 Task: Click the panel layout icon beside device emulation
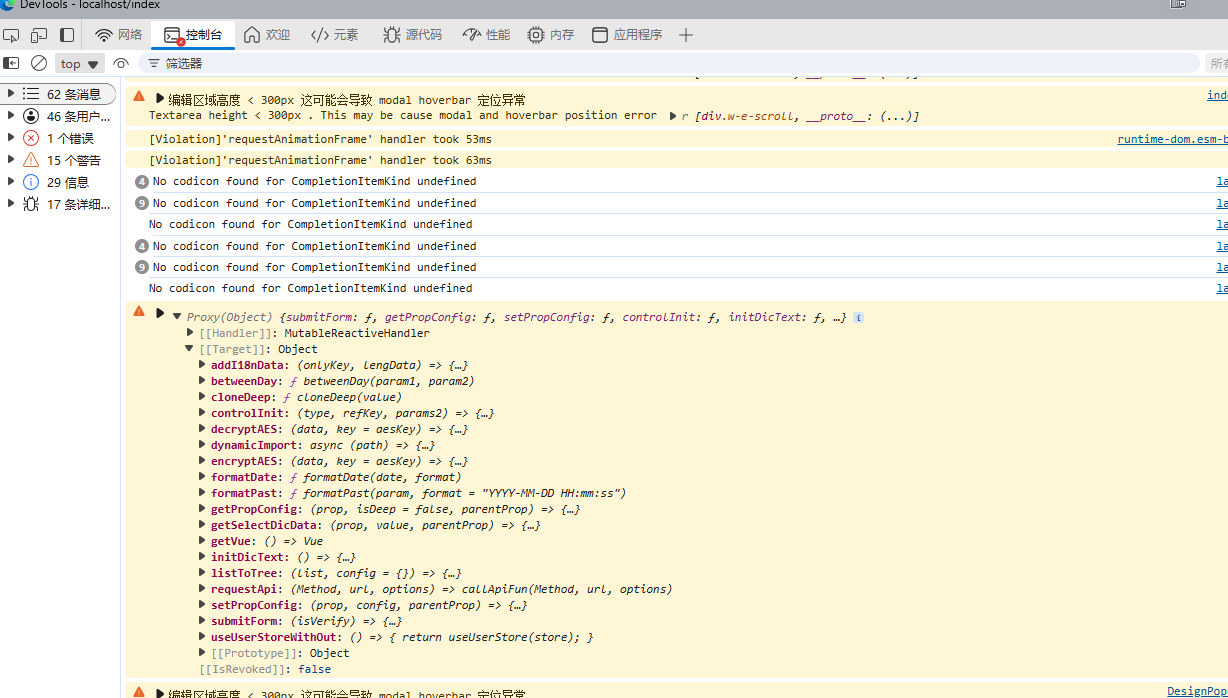pos(67,35)
